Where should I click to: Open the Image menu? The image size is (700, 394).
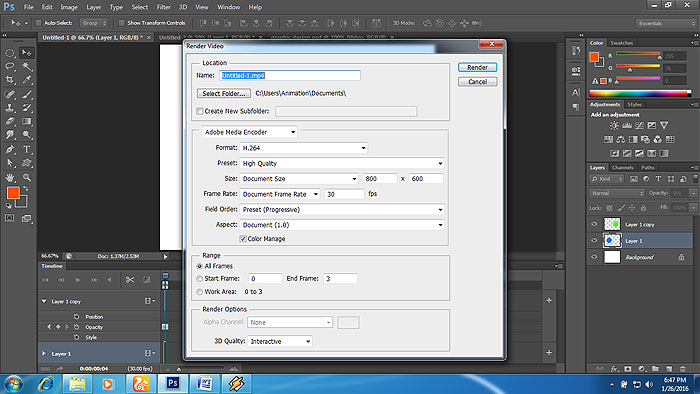69,7
